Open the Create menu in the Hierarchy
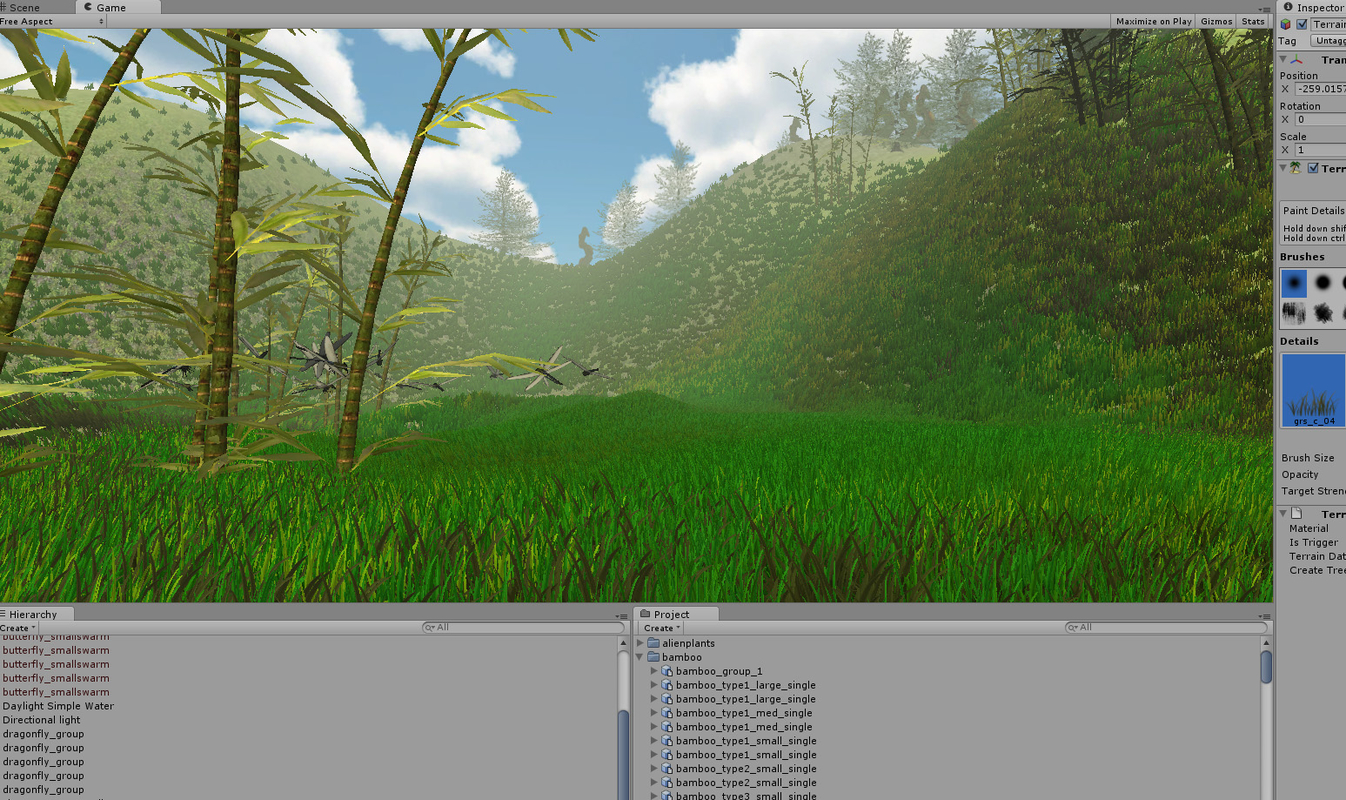This screenshot has width=1346, height=800. [x=15, y=627]
